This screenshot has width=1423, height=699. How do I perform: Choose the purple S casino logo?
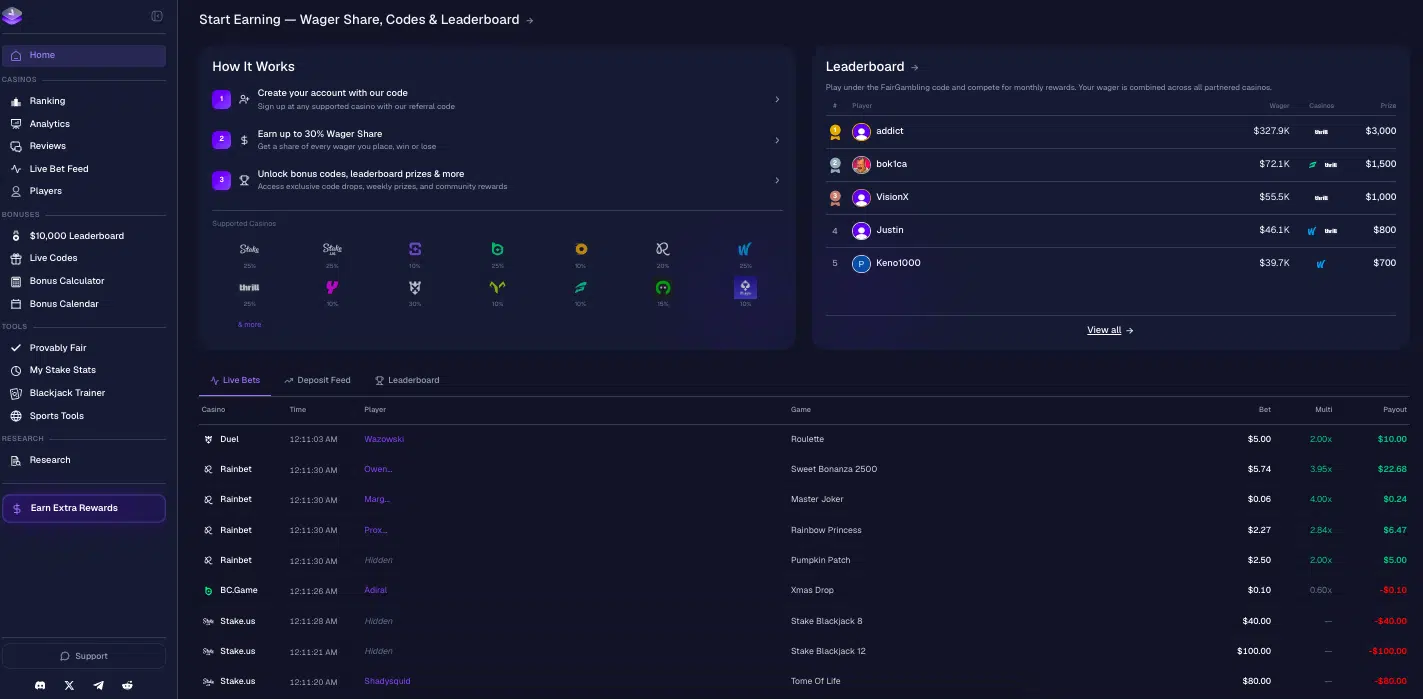(x=415, y=249)
